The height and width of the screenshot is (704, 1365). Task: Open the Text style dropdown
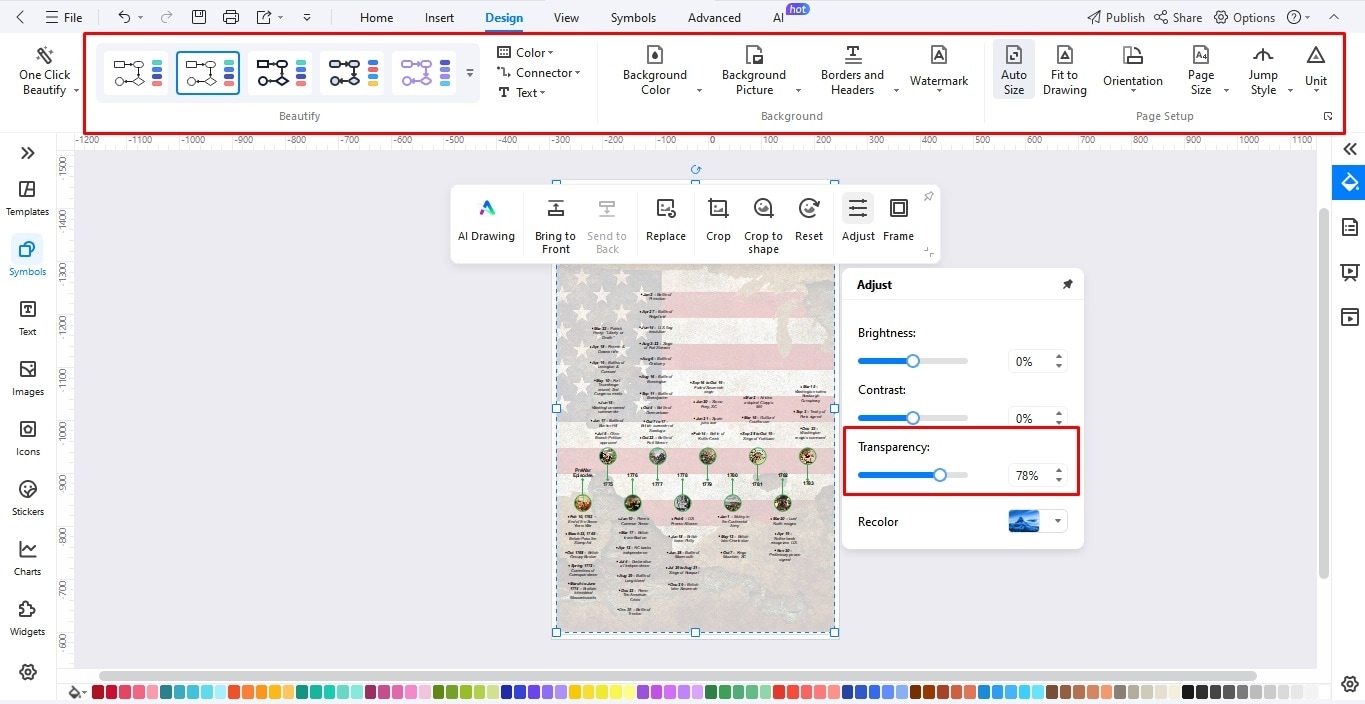522,93
